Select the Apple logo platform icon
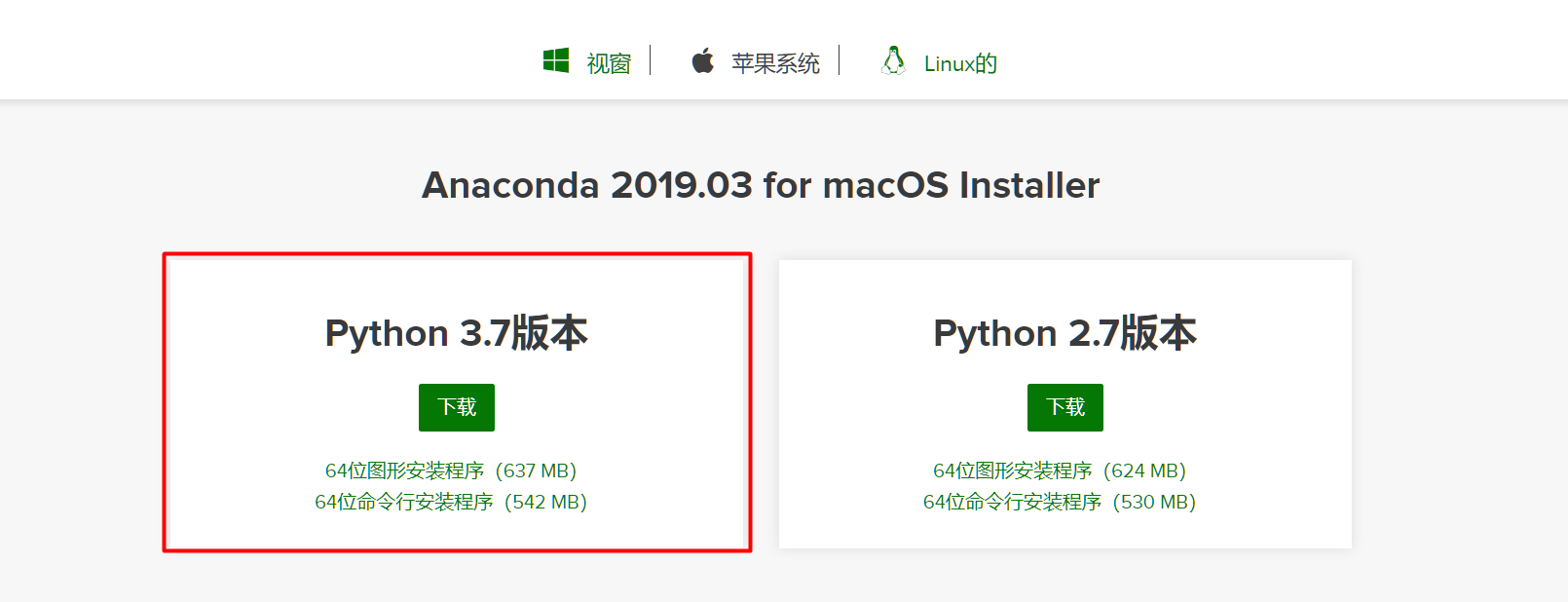Image resolution: width=1568 pixels, height=602 pixels. 703,60
